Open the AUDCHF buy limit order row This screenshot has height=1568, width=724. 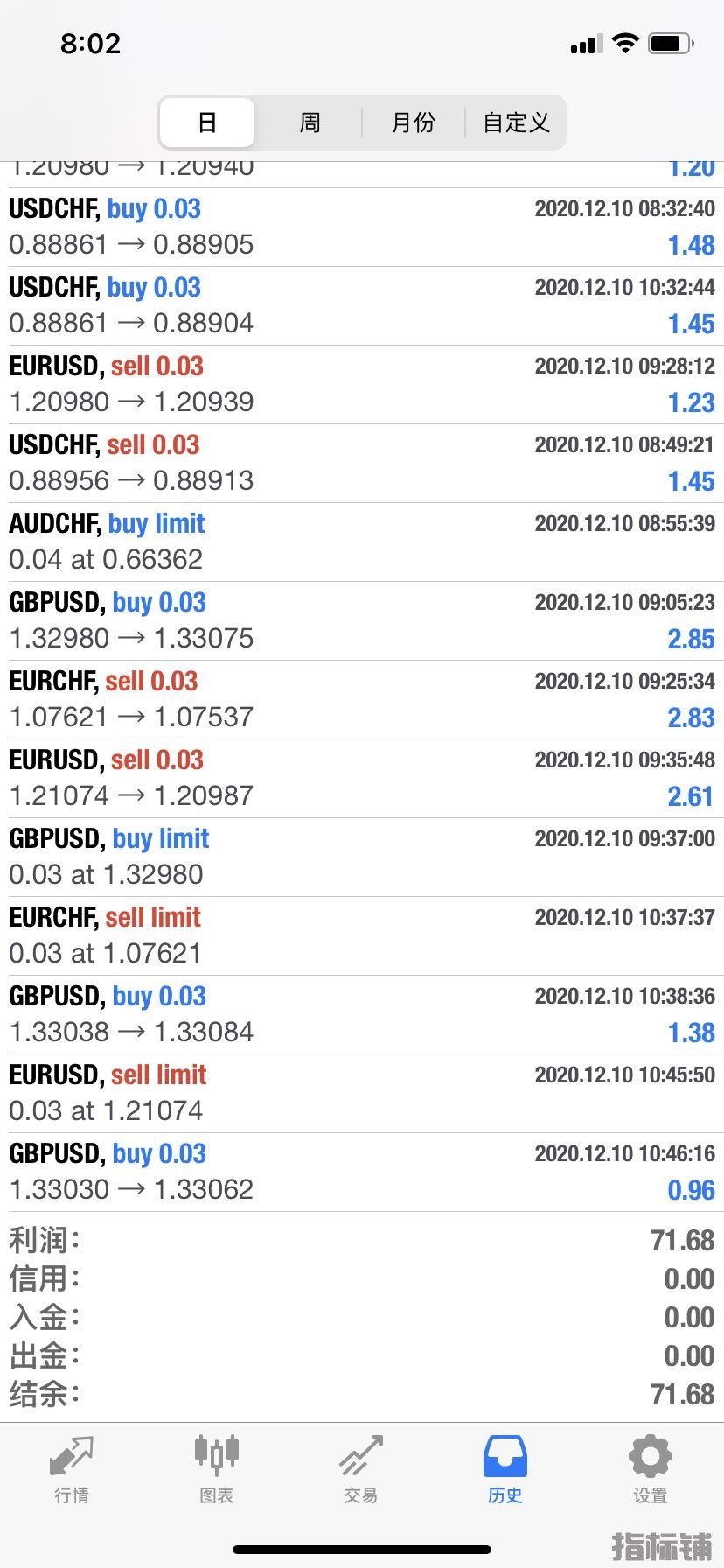[362, 542]
